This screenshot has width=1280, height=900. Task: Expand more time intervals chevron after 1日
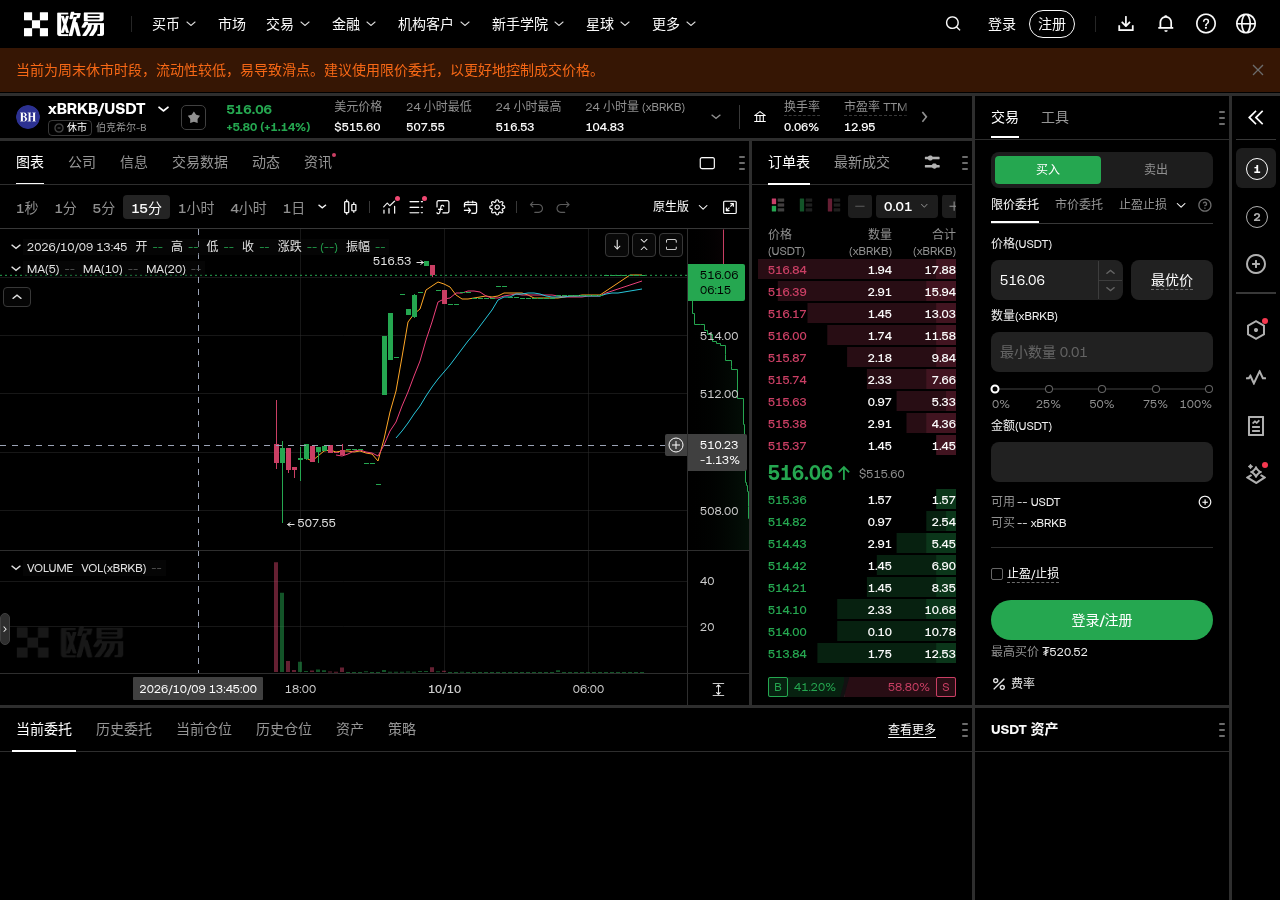coord(322,207)
